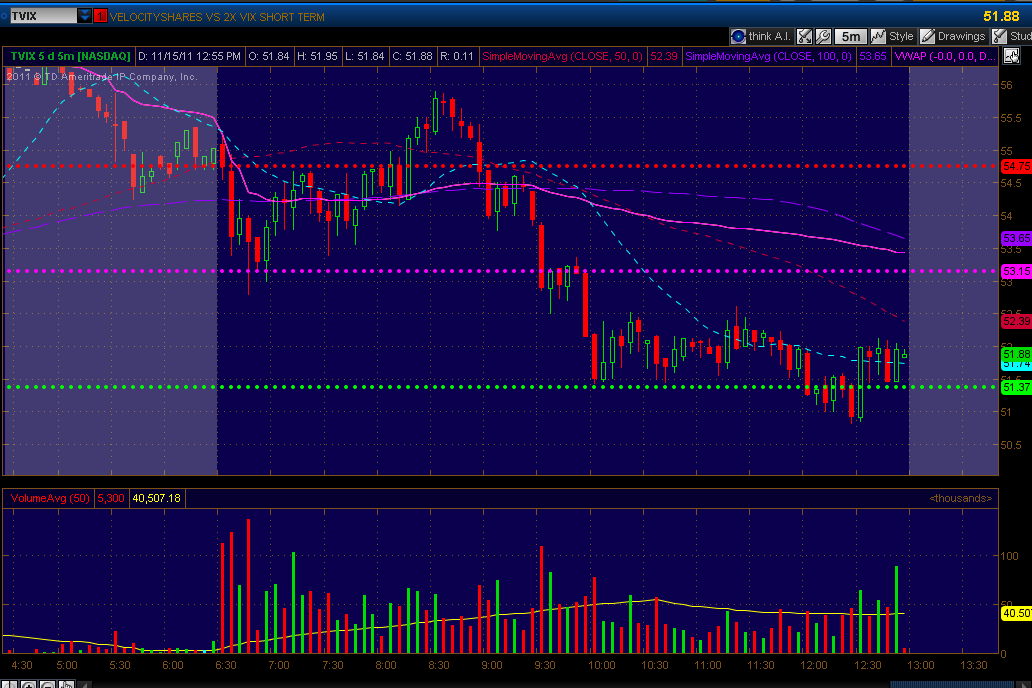Click the yellow 51.88 last price at top right
Image resolution: width=1032 pixels, height=688 pixels.
pyautogui.click(x=1001, y=16)
